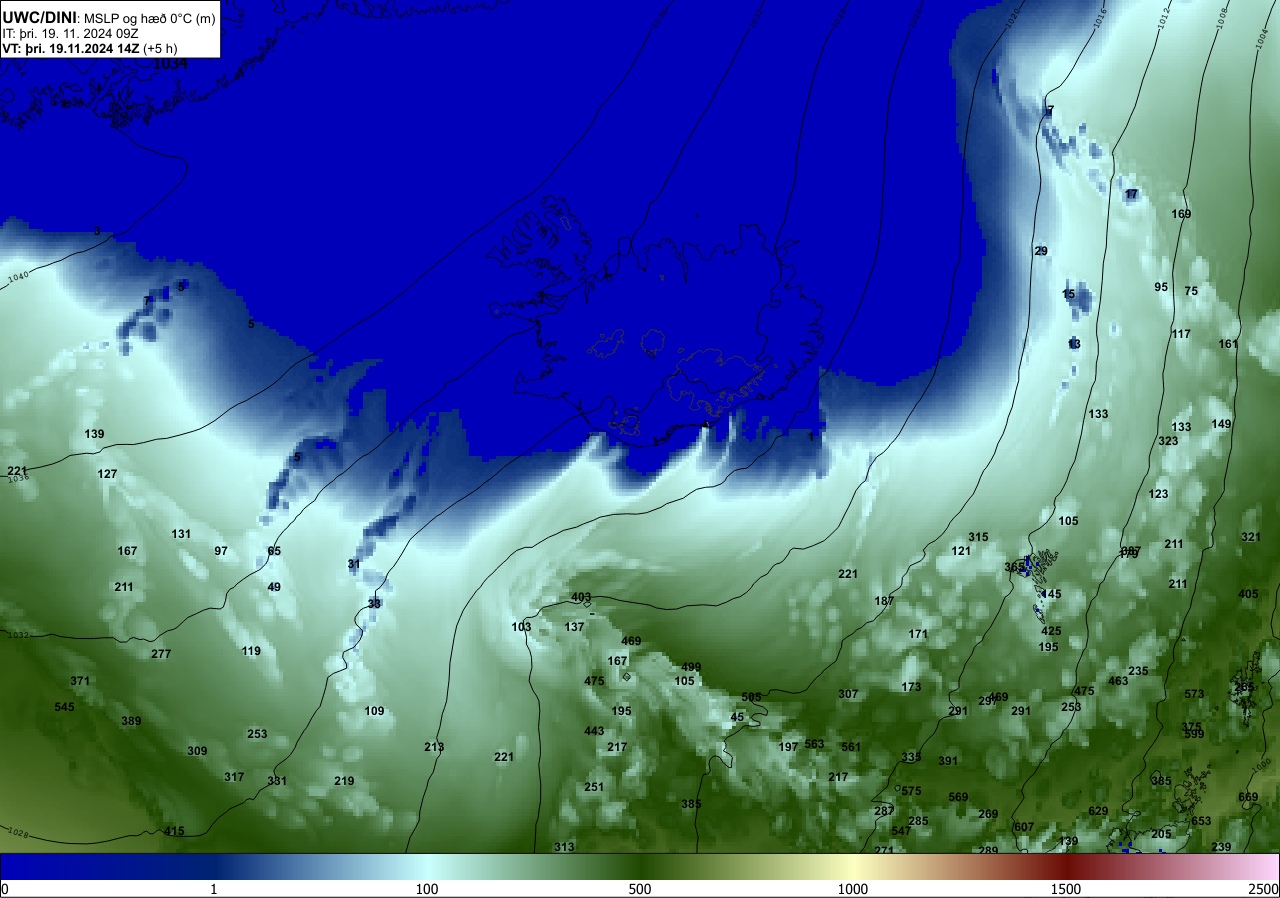The width and height of the screenshot is (1280, 898).
Task: Click the map value 463
Action: pos(1118,681)
